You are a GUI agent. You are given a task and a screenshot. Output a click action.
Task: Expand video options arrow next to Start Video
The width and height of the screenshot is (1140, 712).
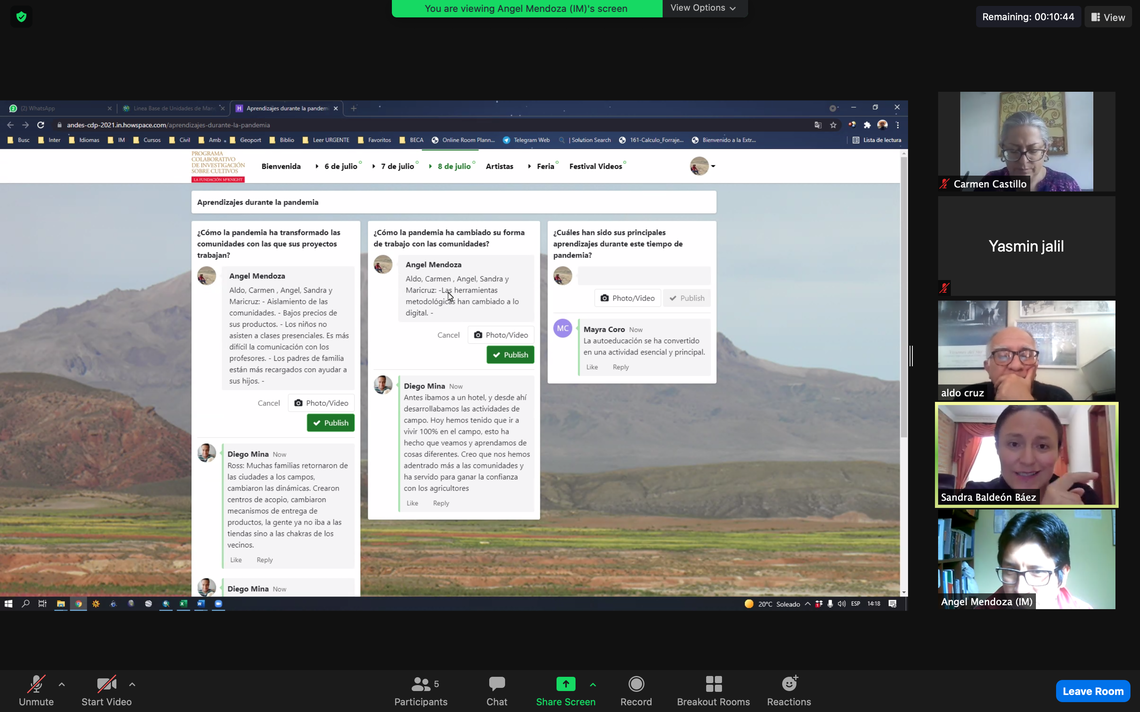click(132, 685)
